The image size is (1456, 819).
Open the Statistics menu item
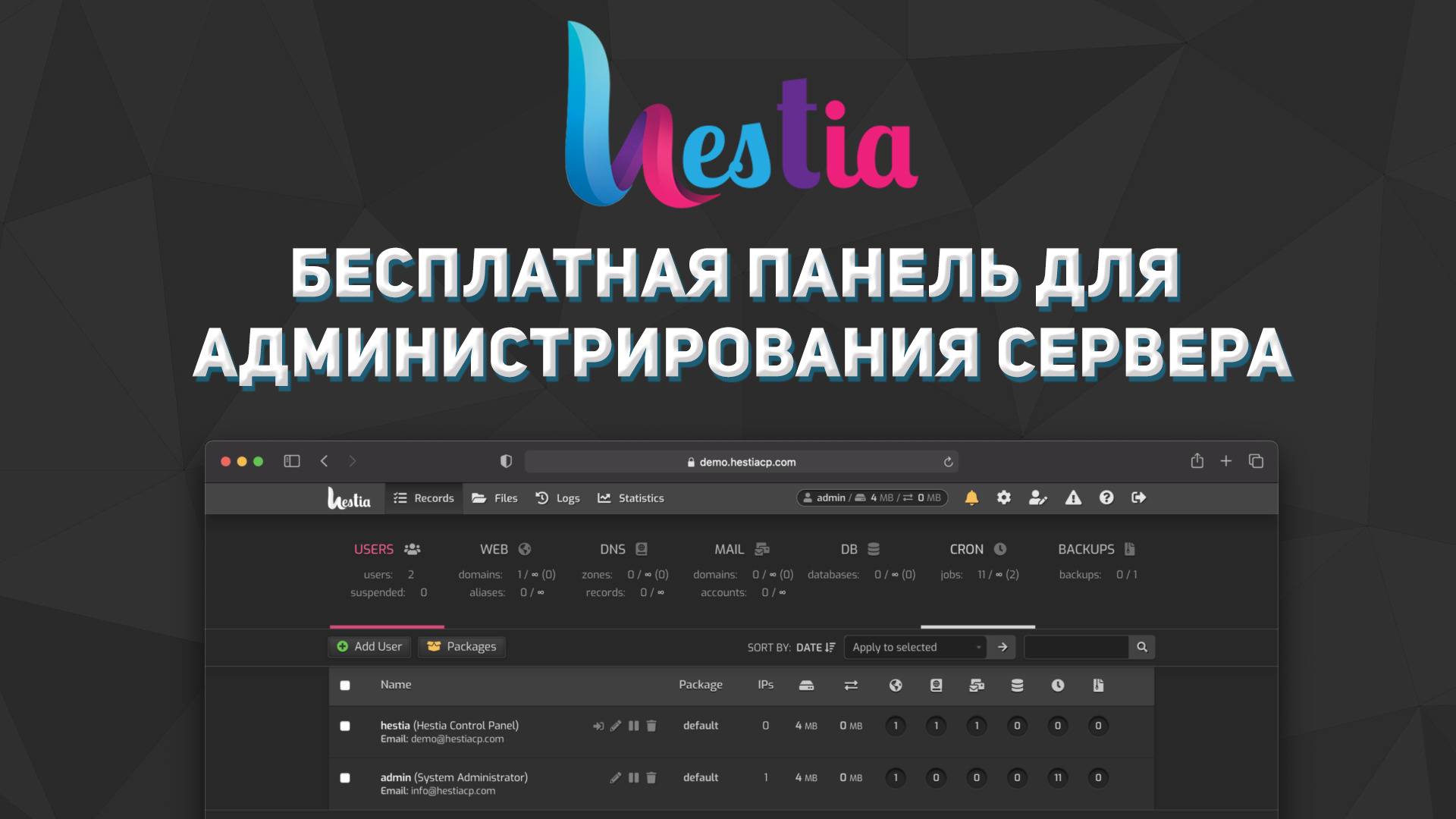click(x=631, y=498)
